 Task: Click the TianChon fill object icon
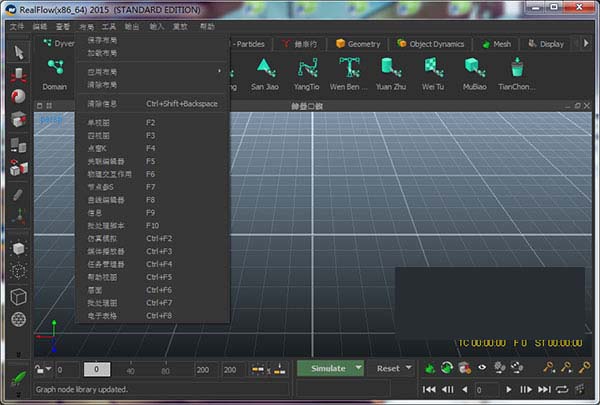(517, 75)
